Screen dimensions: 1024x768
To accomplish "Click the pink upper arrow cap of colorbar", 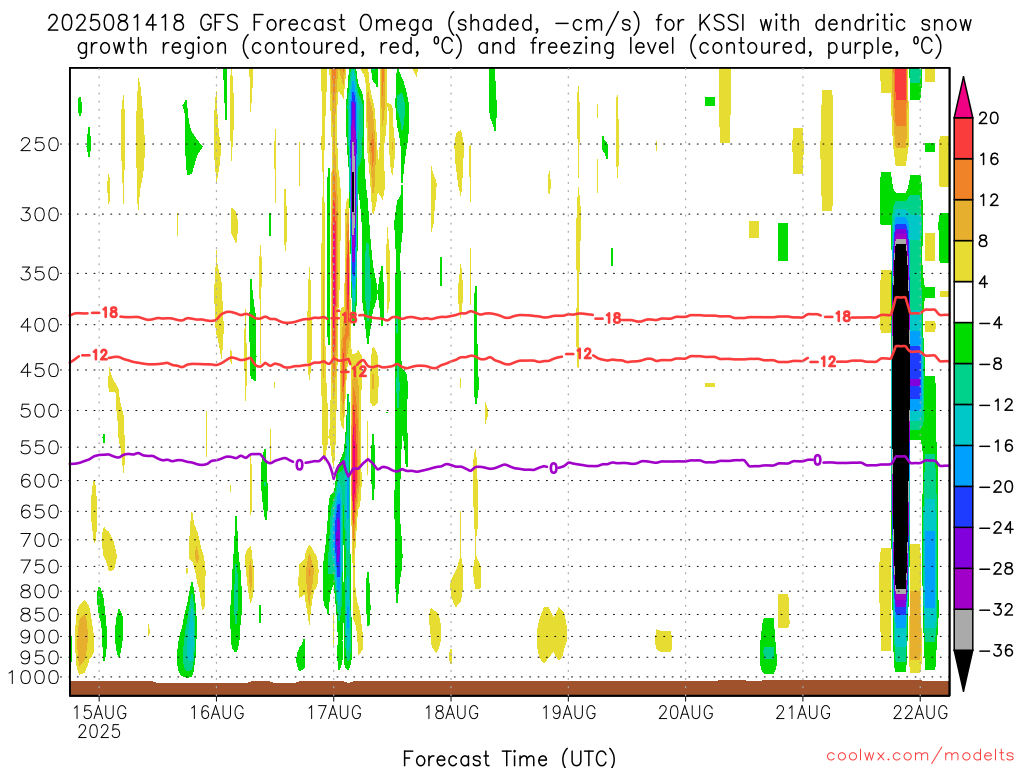I will [963, 99].
